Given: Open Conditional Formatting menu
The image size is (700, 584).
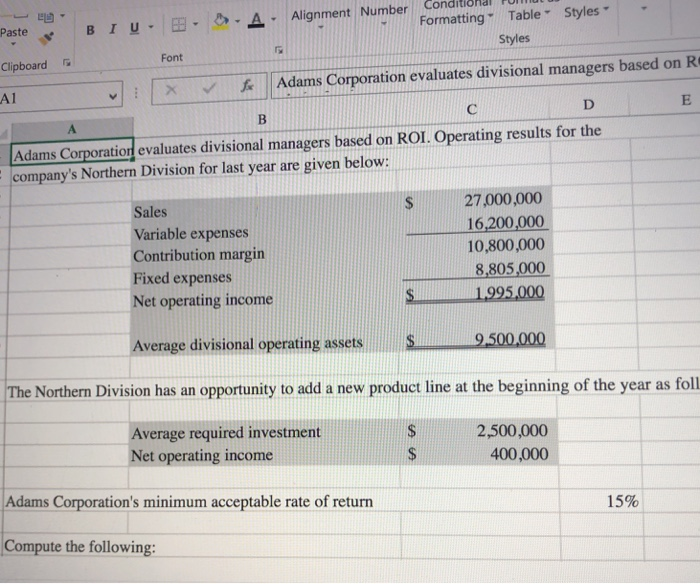Looking at the screenshot, I should (x=456, y=14).
